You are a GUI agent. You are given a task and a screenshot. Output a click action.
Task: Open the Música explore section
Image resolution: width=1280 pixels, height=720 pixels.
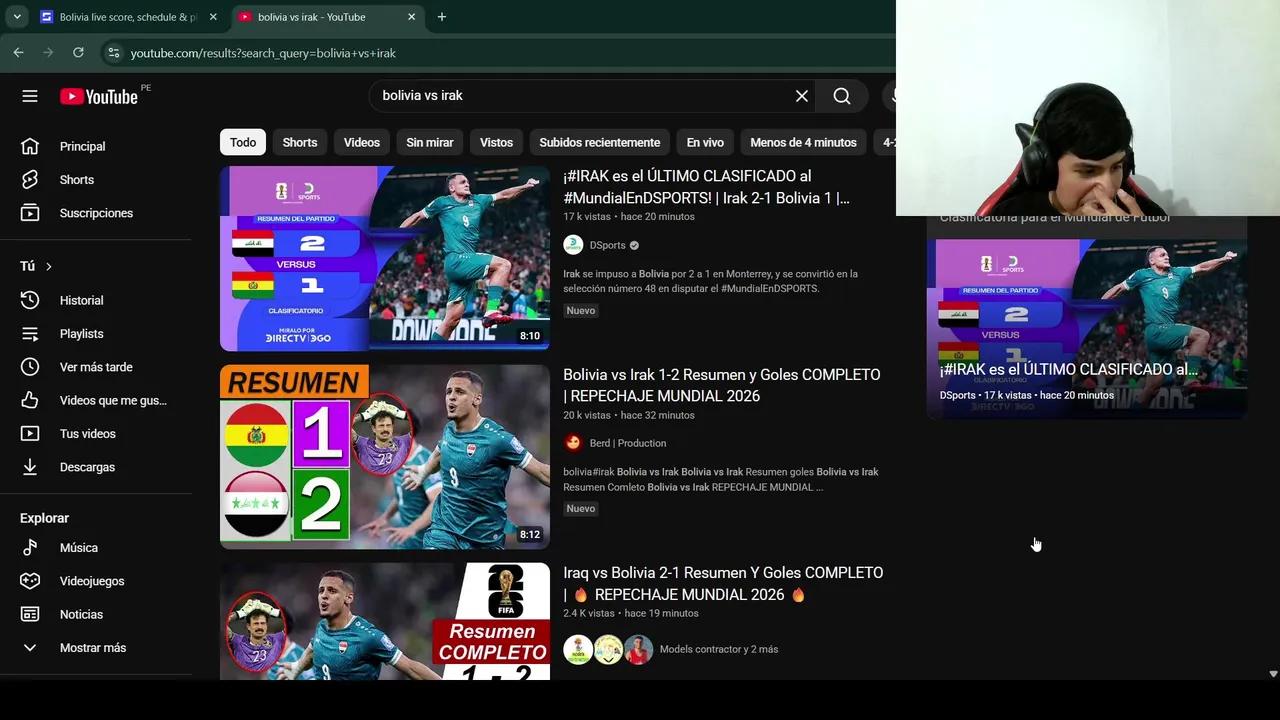[x=79, y=547]
